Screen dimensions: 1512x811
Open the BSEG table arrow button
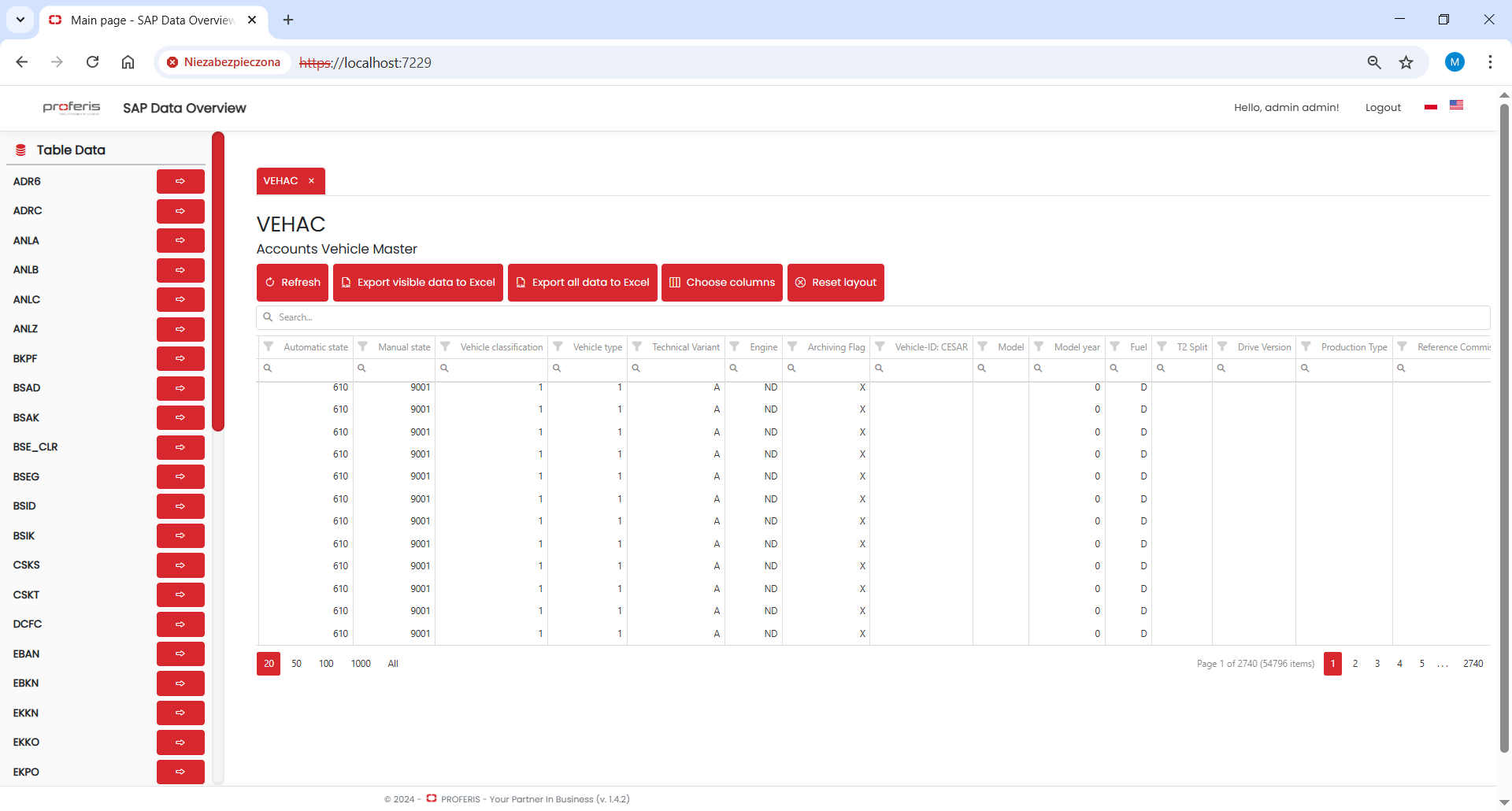click(180, 476)
